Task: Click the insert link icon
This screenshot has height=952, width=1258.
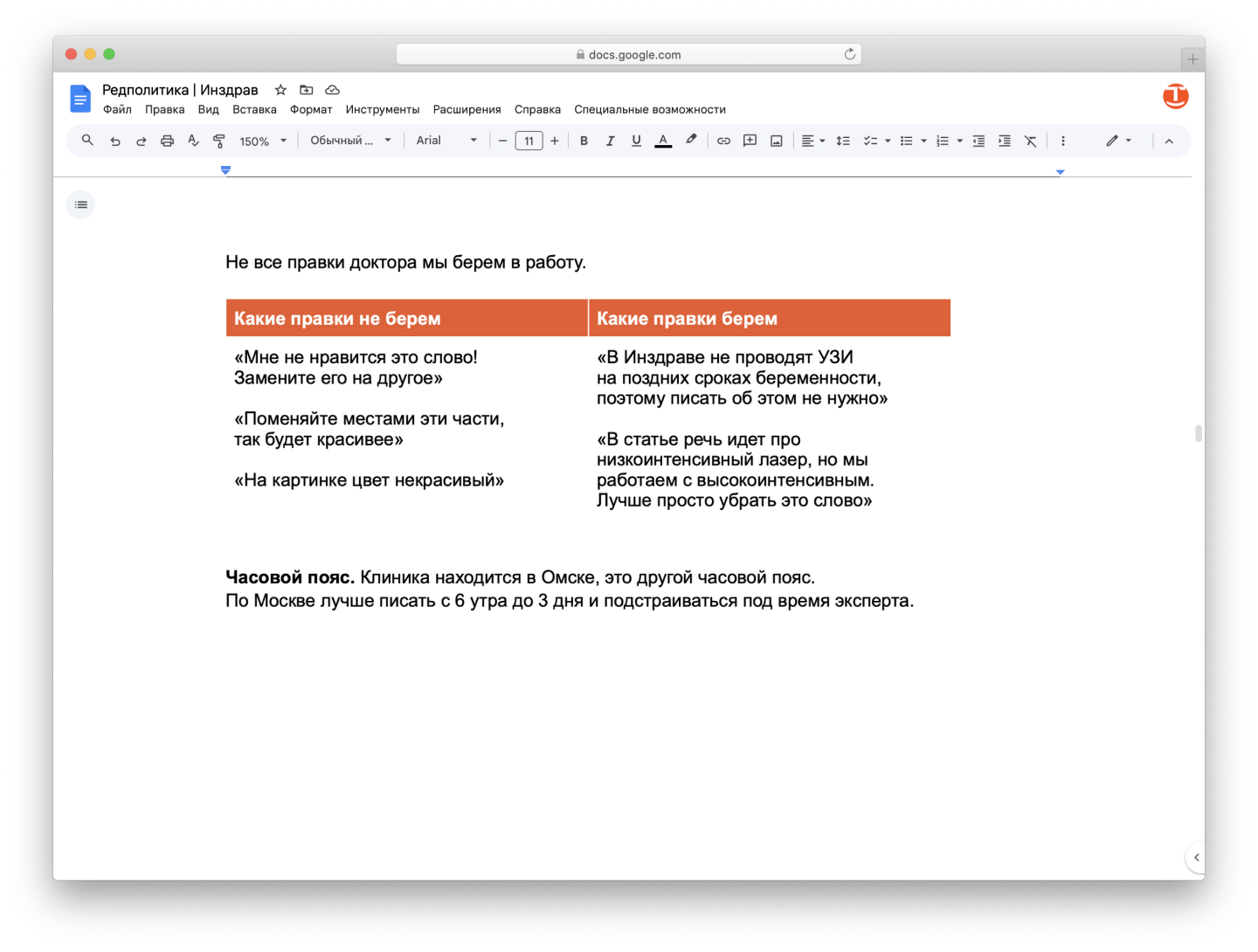Action: point(723,141)
